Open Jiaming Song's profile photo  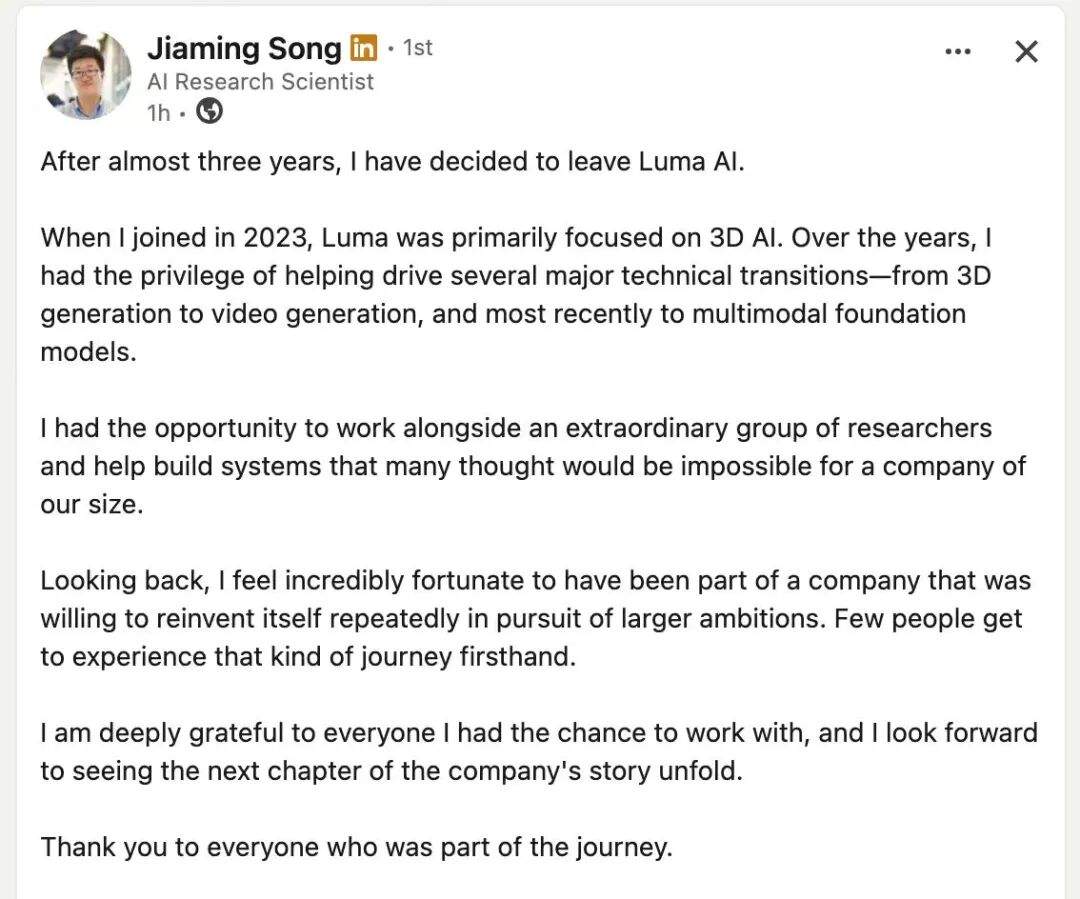(85, 74)
